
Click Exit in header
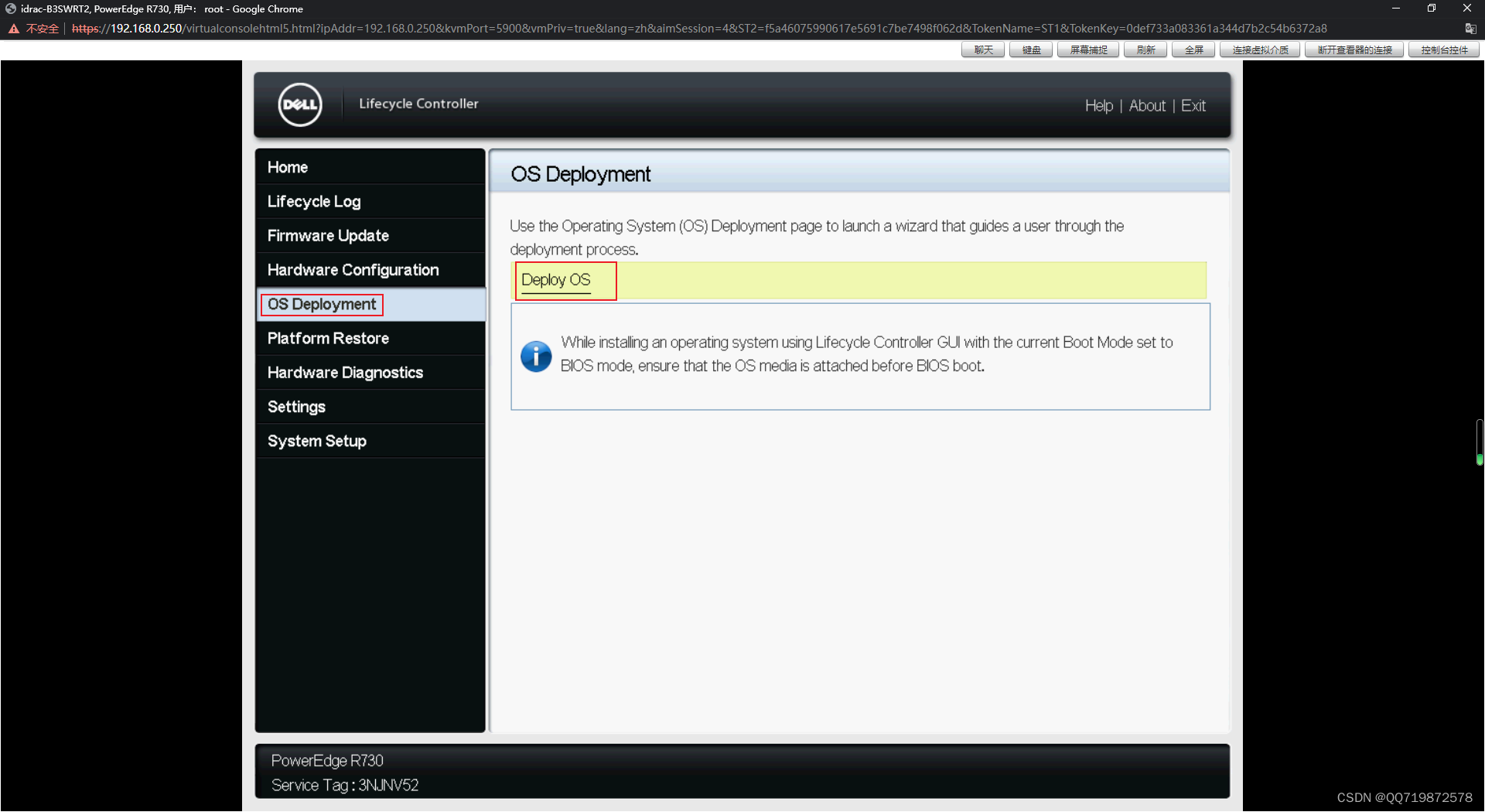pos(1193,106)
